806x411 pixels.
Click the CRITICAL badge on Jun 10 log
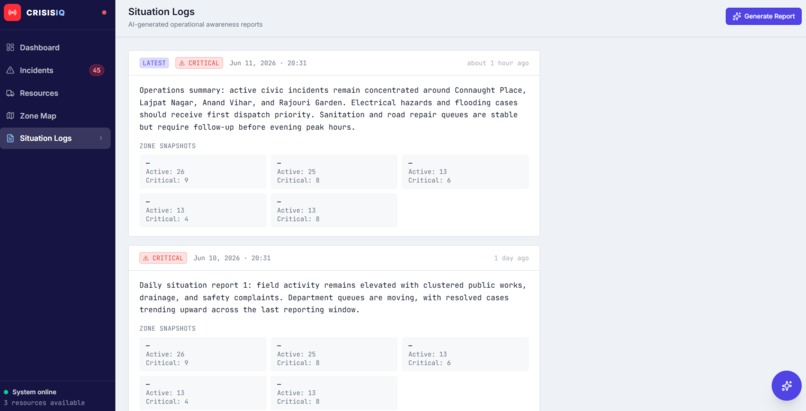[x=163, y=258]
